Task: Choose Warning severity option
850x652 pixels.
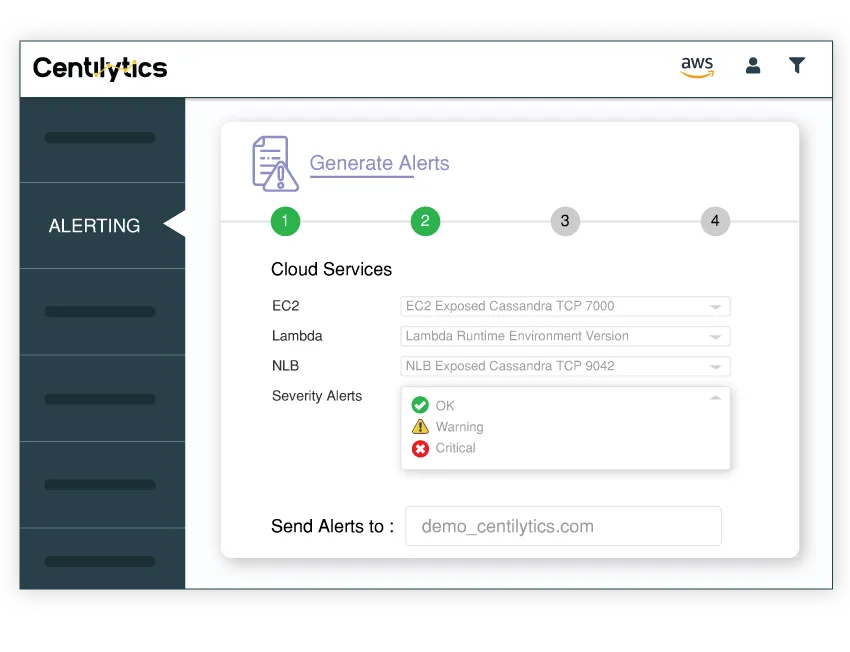Action: click(459, 427)
